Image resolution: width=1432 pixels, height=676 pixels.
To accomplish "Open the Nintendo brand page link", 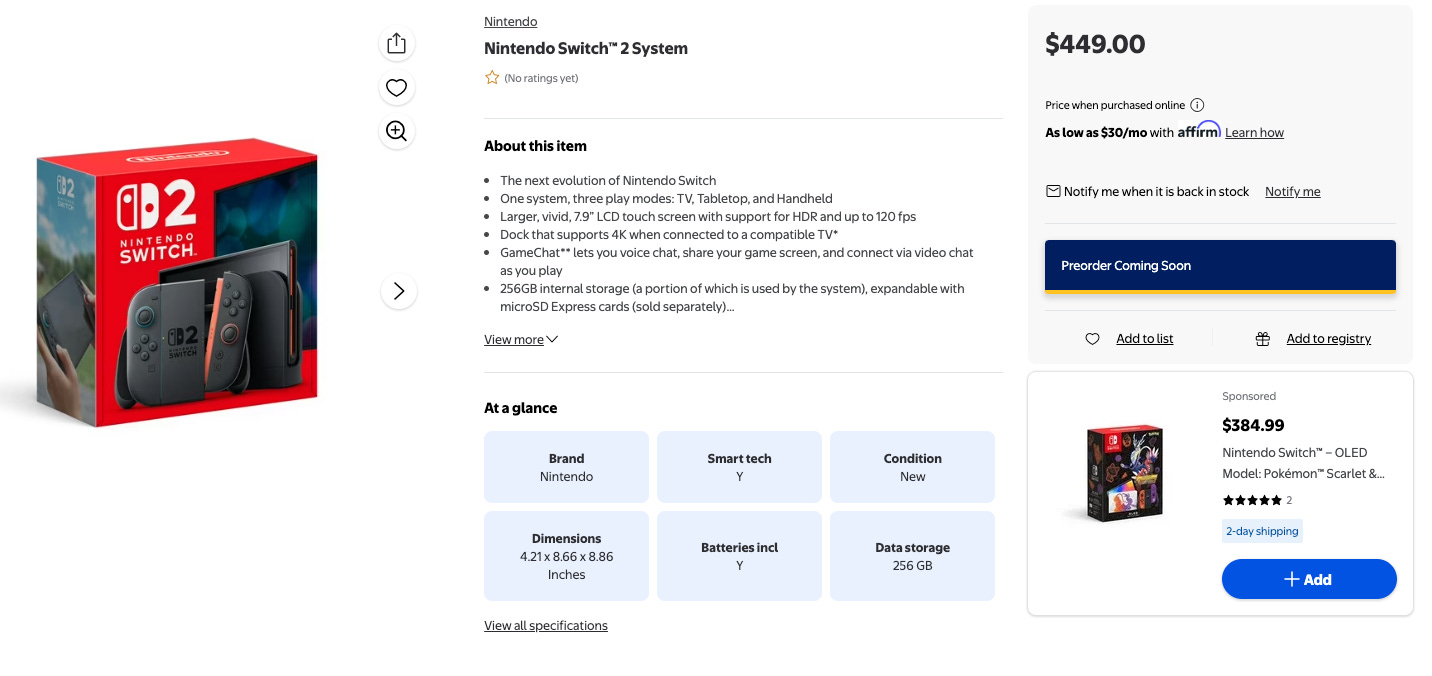I will click(x=510, y=21).
